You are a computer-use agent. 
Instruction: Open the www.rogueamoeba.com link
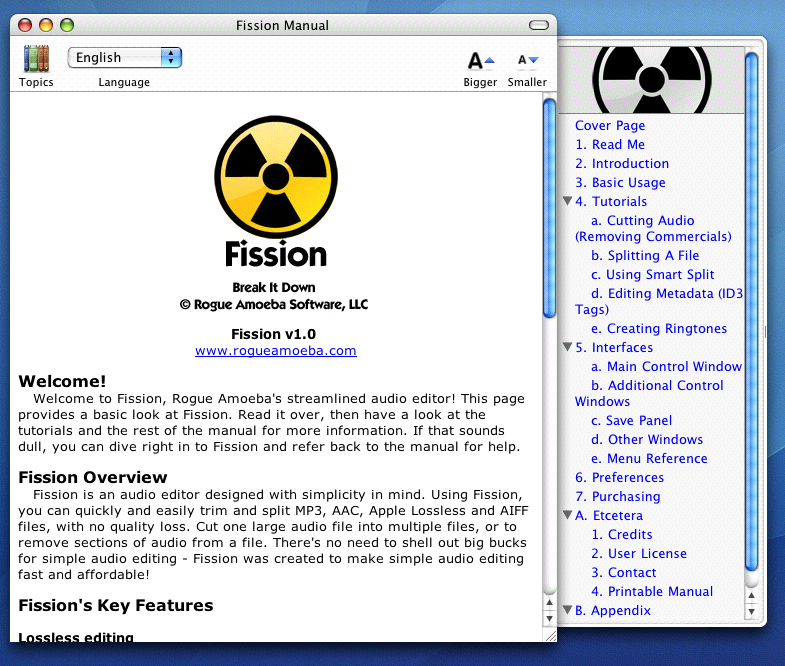[x=276, y=351]
